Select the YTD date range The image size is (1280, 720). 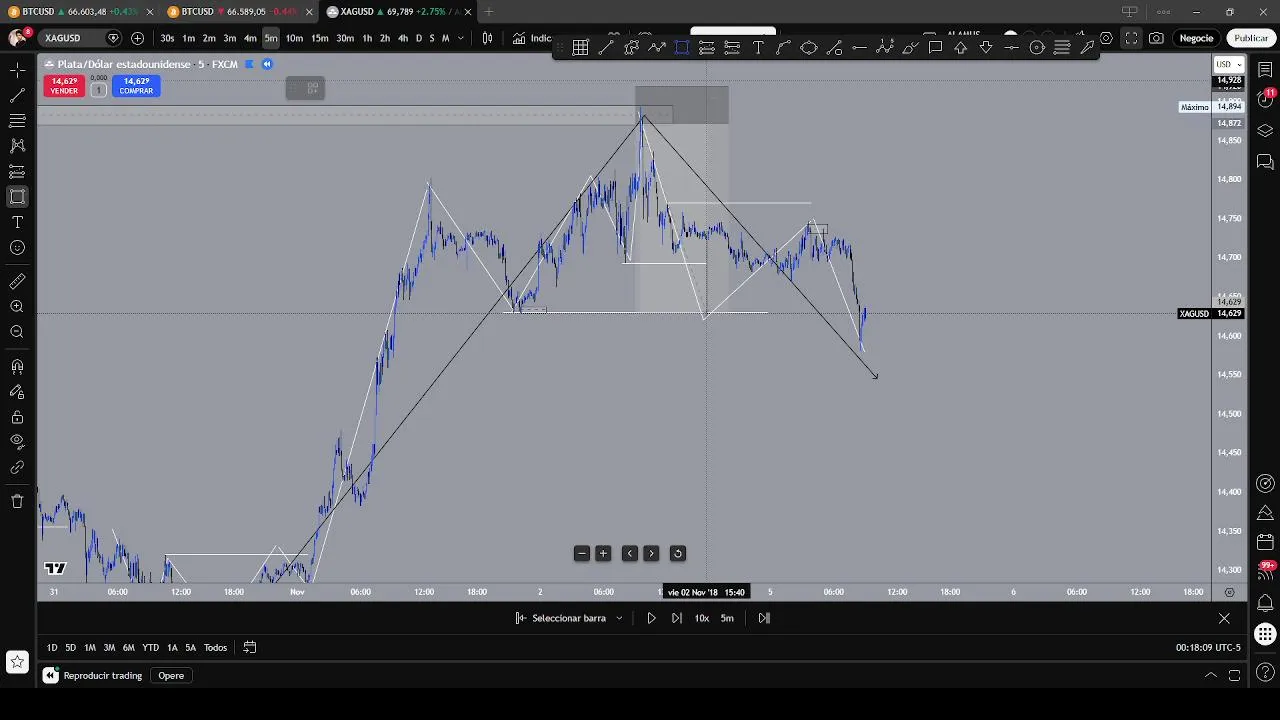tap(151, 648)
